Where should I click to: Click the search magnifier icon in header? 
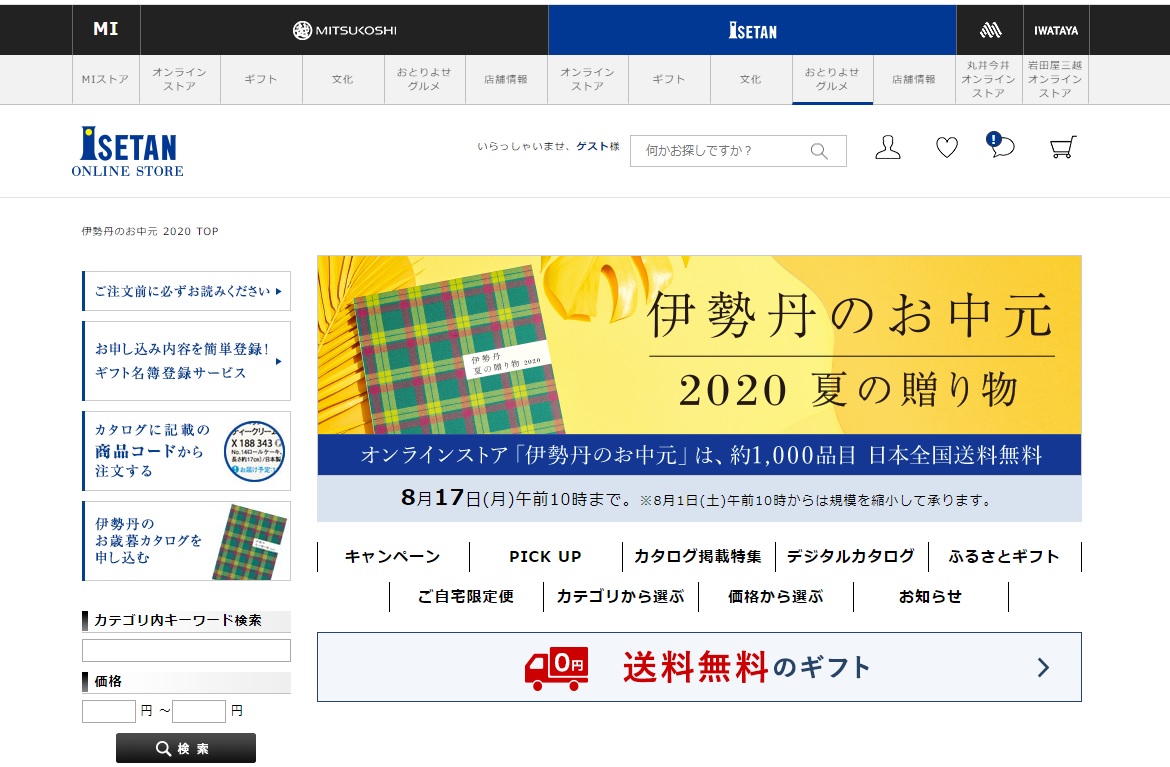pyautogui.click(x=819, y=151)
